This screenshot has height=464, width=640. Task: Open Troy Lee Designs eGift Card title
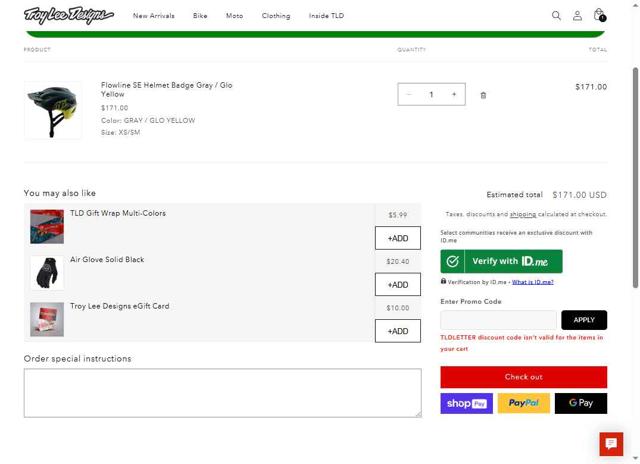click(x=120, y=306)
